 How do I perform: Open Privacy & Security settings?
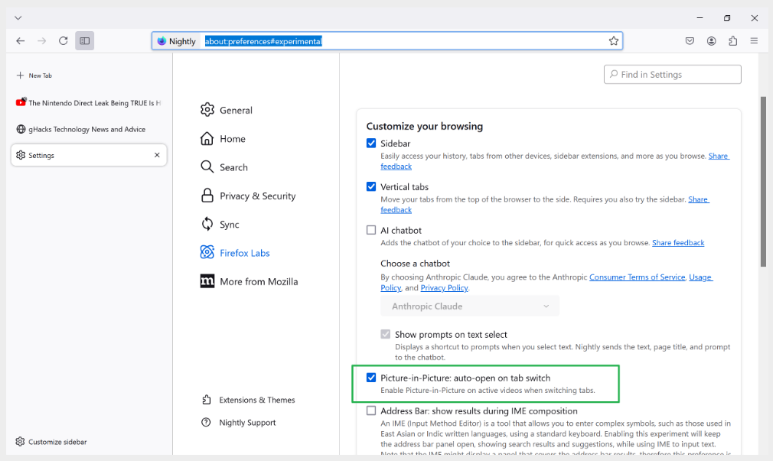[x=248, y=196]
